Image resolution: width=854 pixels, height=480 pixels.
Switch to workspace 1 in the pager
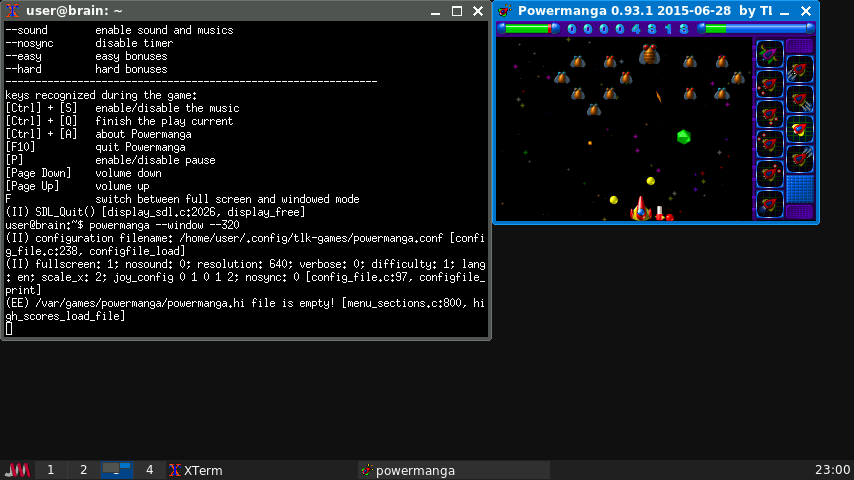tap(51, 470)
